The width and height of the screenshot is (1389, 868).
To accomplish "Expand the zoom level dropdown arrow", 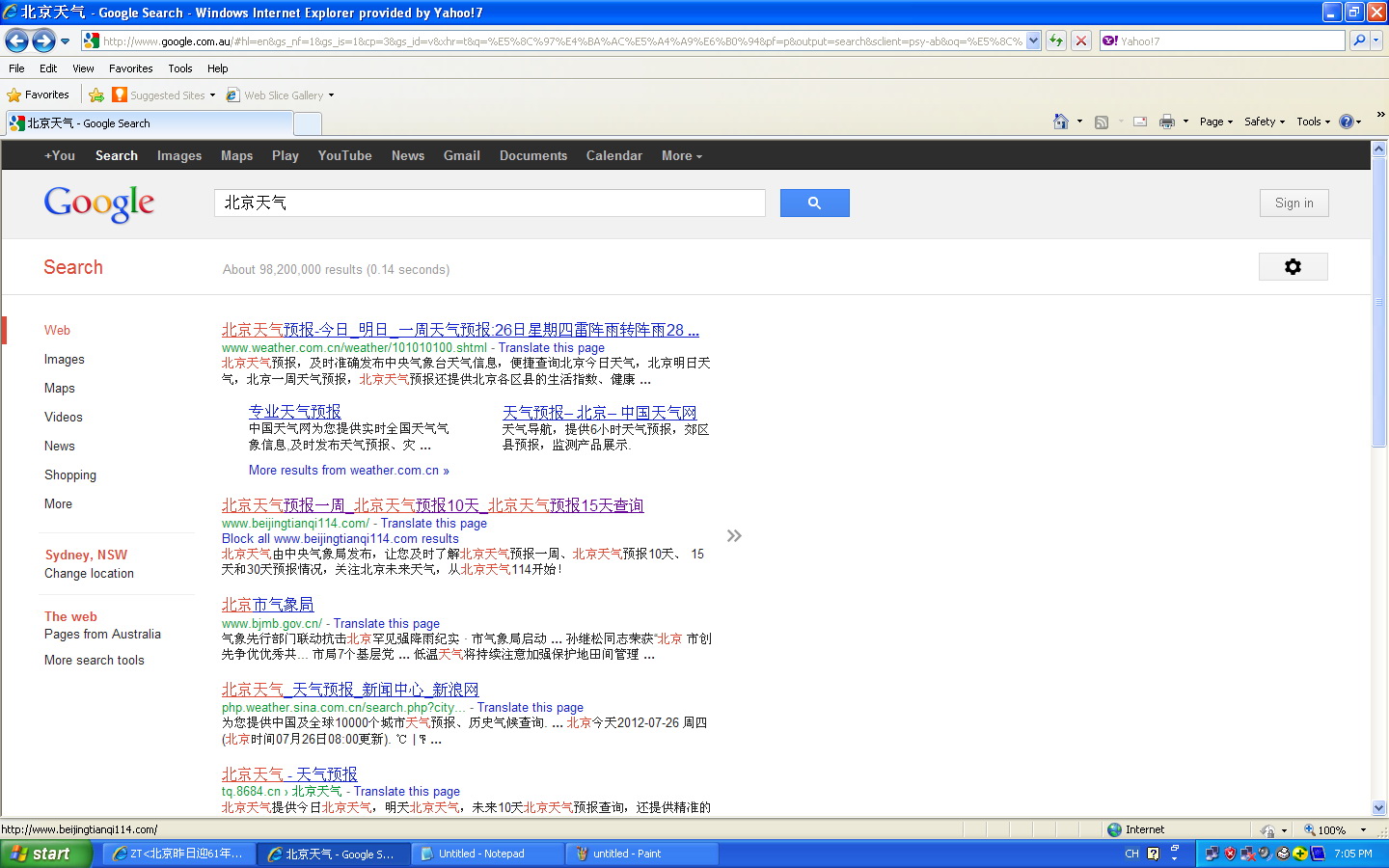I will tap(1363, 829).
